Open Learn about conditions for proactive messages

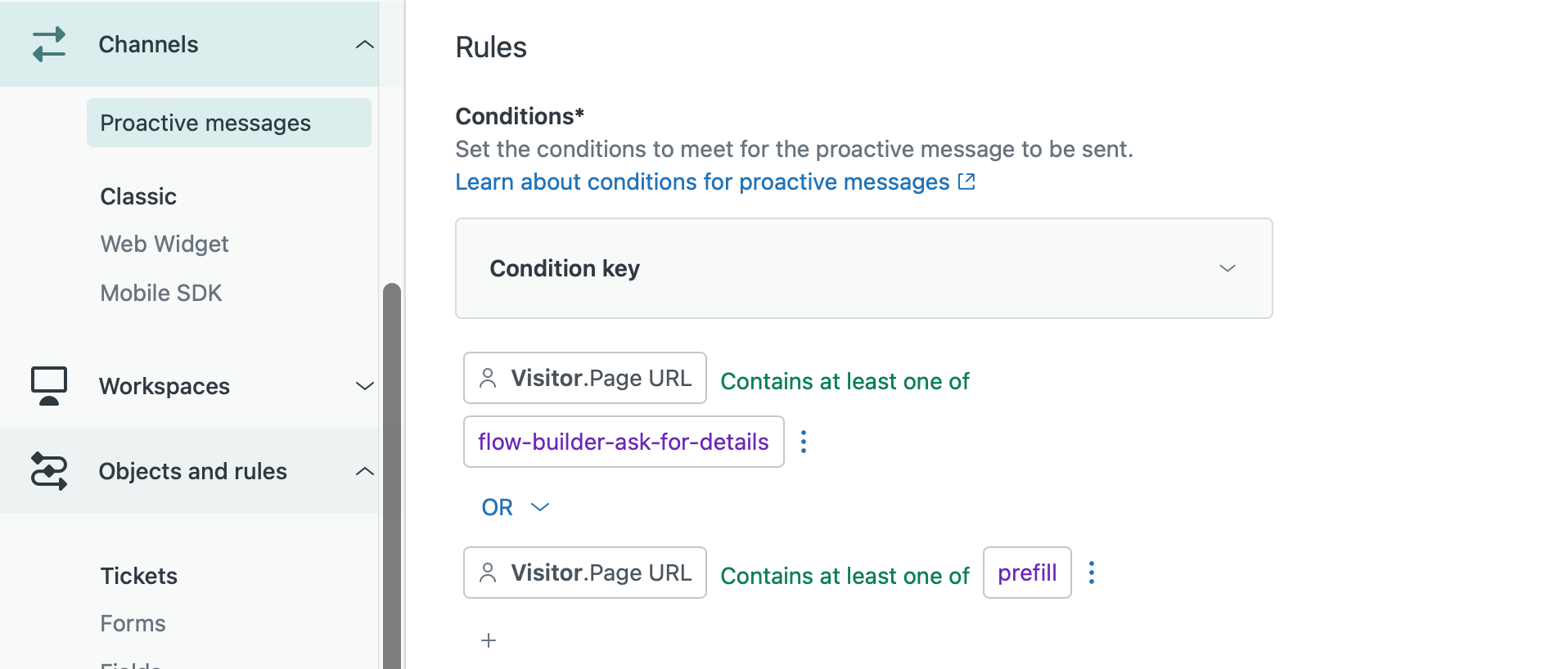click(702, 182)
